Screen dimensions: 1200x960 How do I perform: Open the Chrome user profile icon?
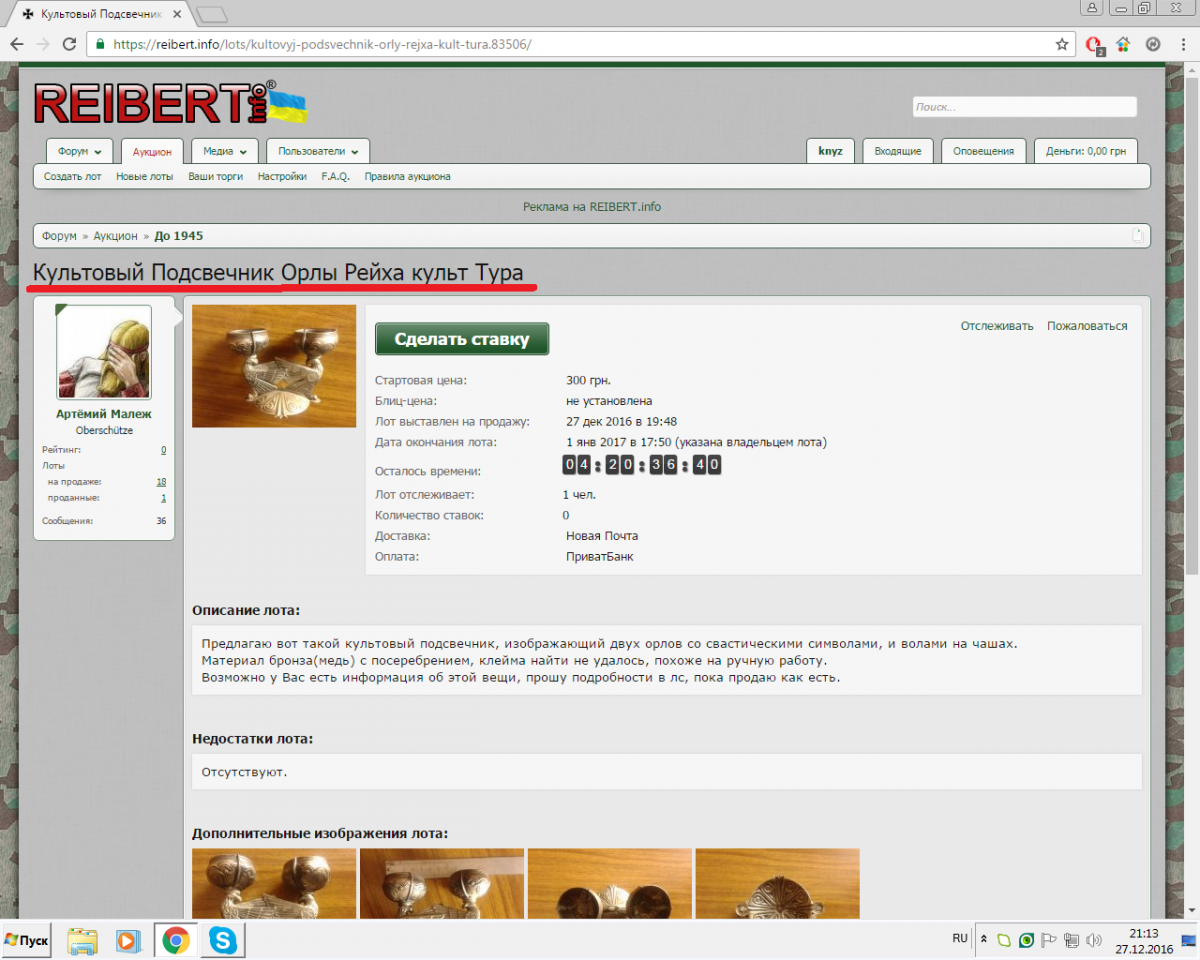pyautogui.click(x=1092, y=7)
